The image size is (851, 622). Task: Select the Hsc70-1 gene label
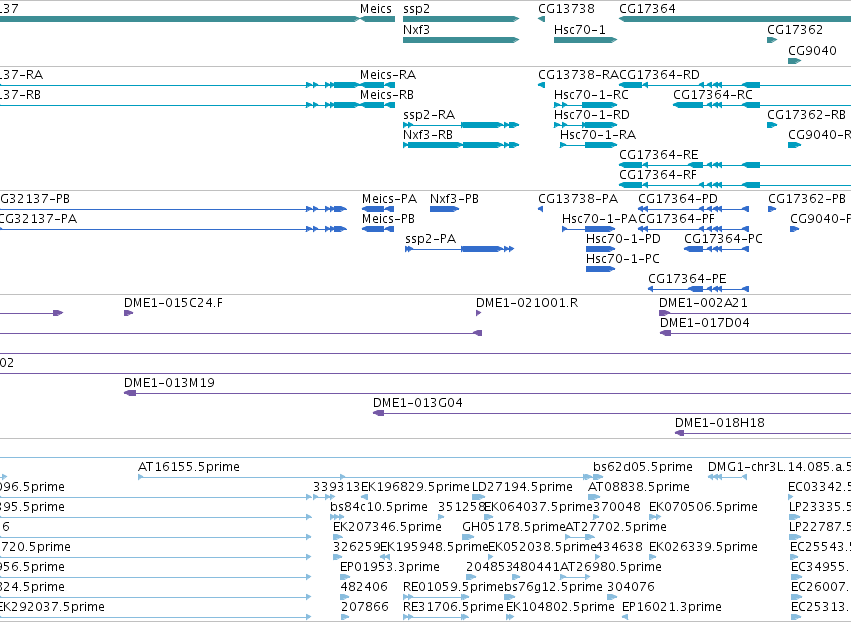click(579, 29)
